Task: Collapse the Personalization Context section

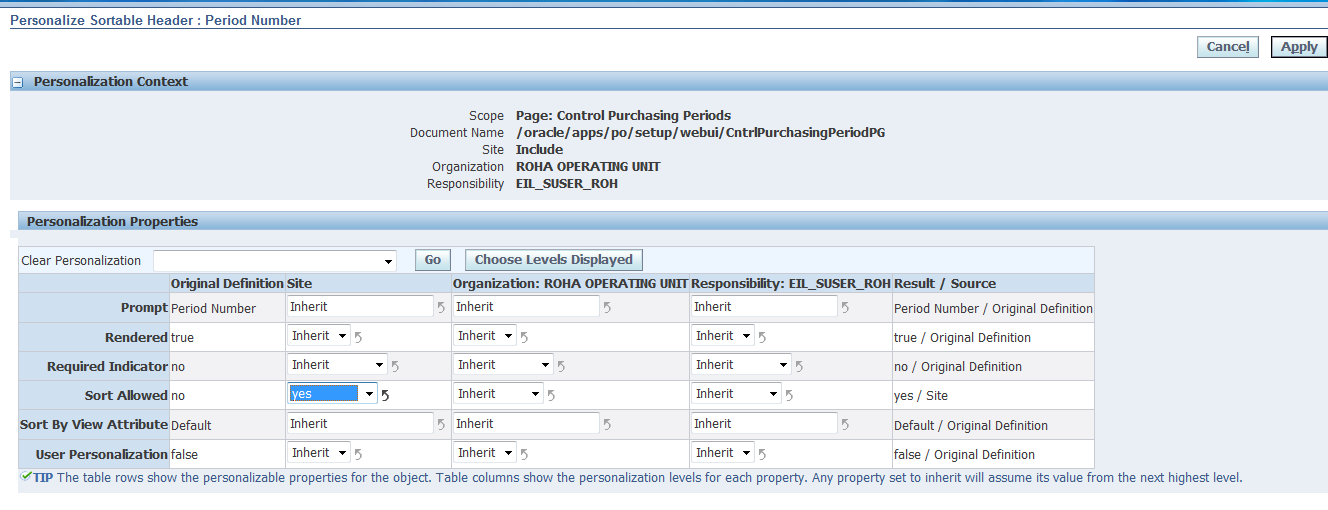Action: [x=17, y=83]
